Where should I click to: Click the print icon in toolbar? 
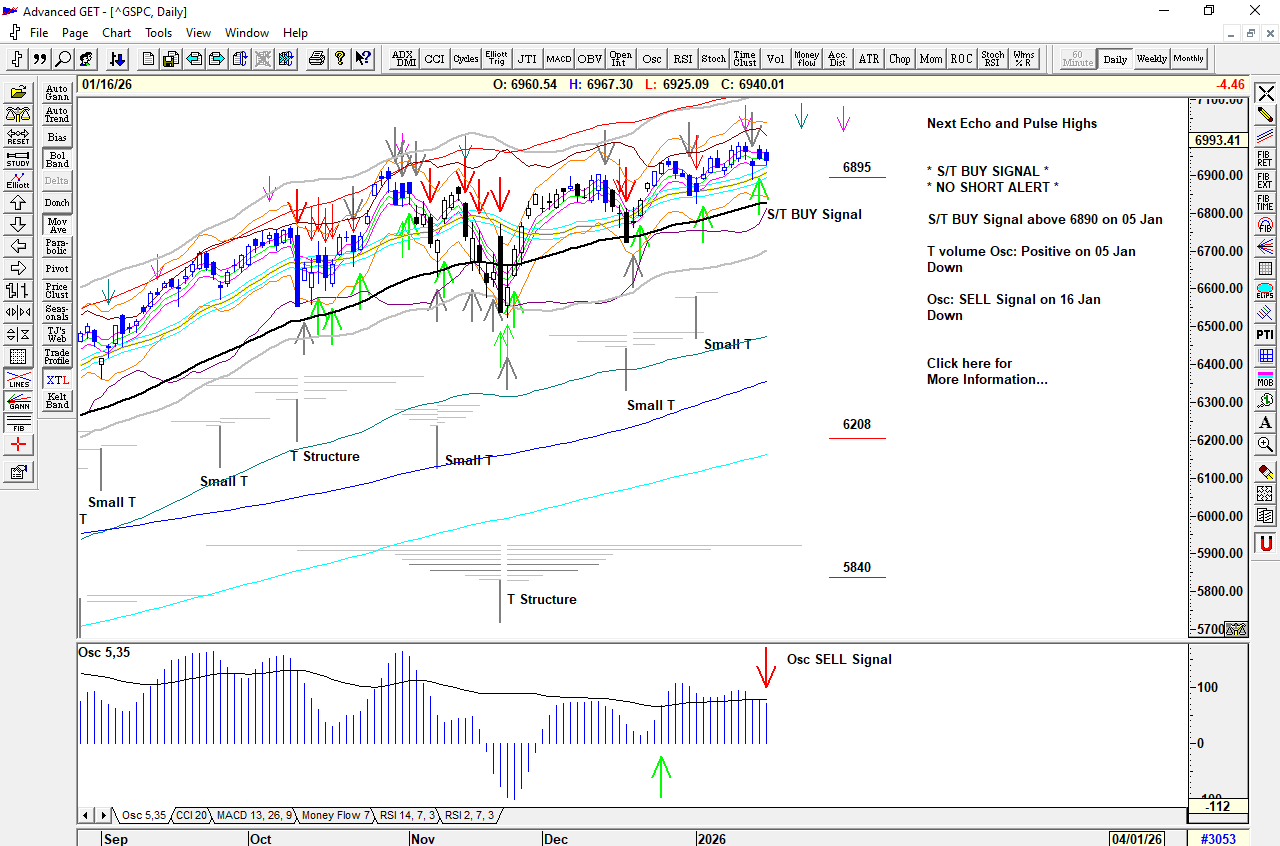click(317, 59)
